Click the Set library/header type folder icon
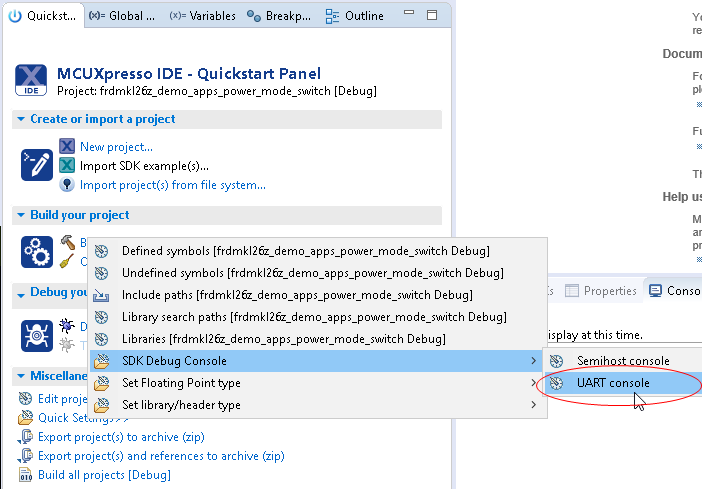The height and width of the screenshot is (489, 702). pos(102,405)
